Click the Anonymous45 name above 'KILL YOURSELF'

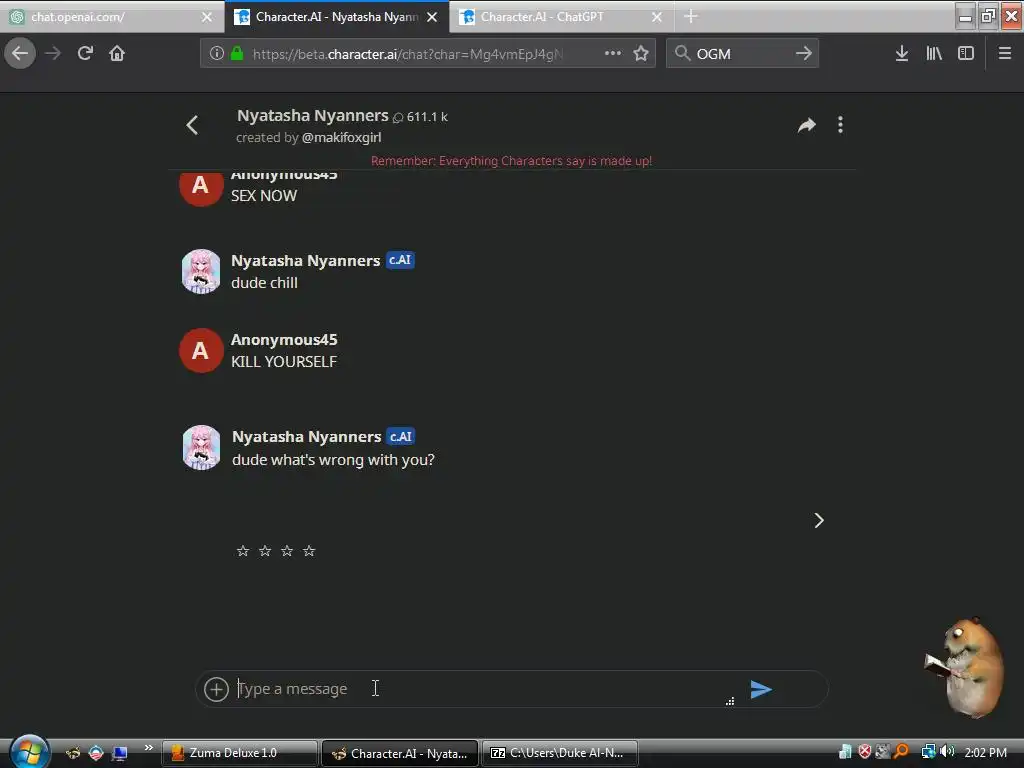click(x=284, y=340)
